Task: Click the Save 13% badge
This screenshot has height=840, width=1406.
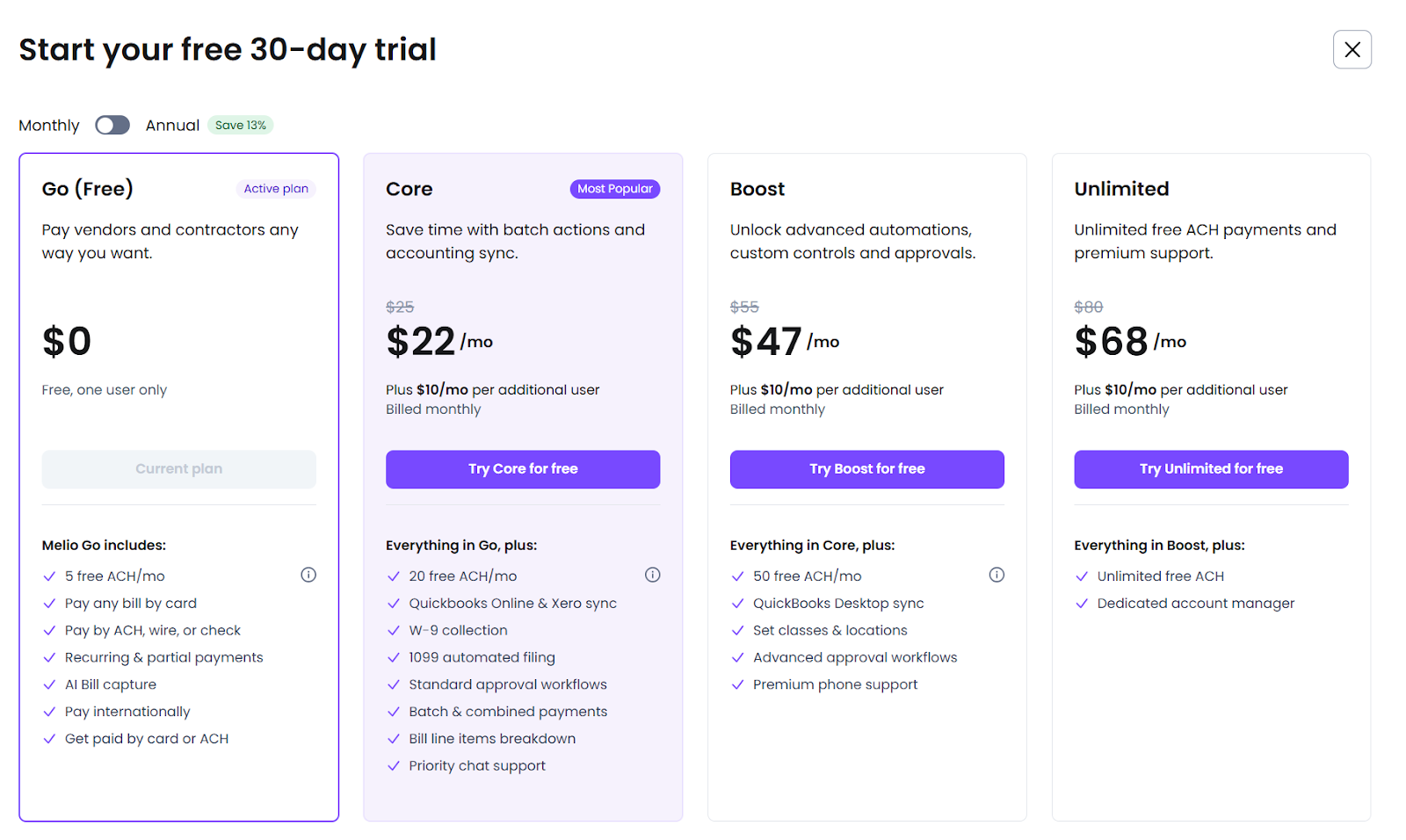Action: (x=241, y=125)
